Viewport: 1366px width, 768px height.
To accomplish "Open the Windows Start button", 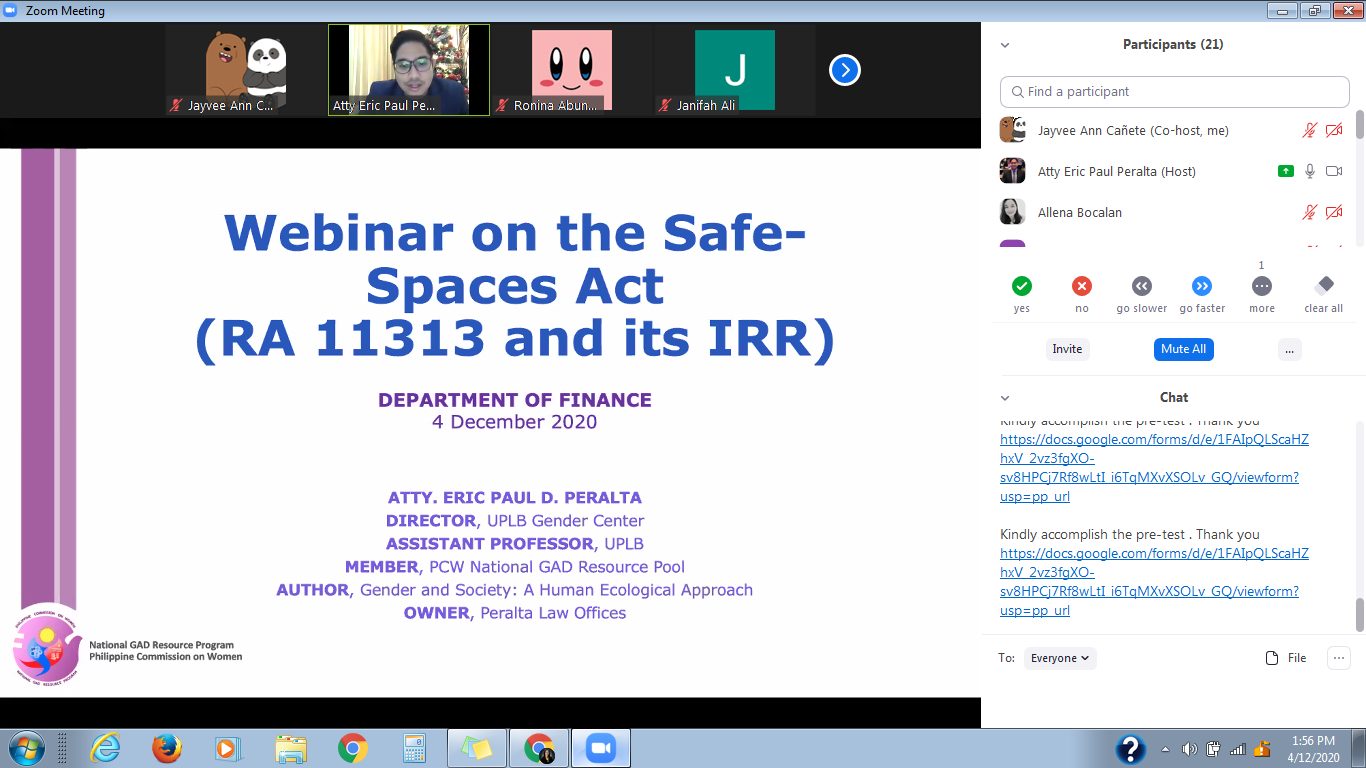I will tap(26, 749).
